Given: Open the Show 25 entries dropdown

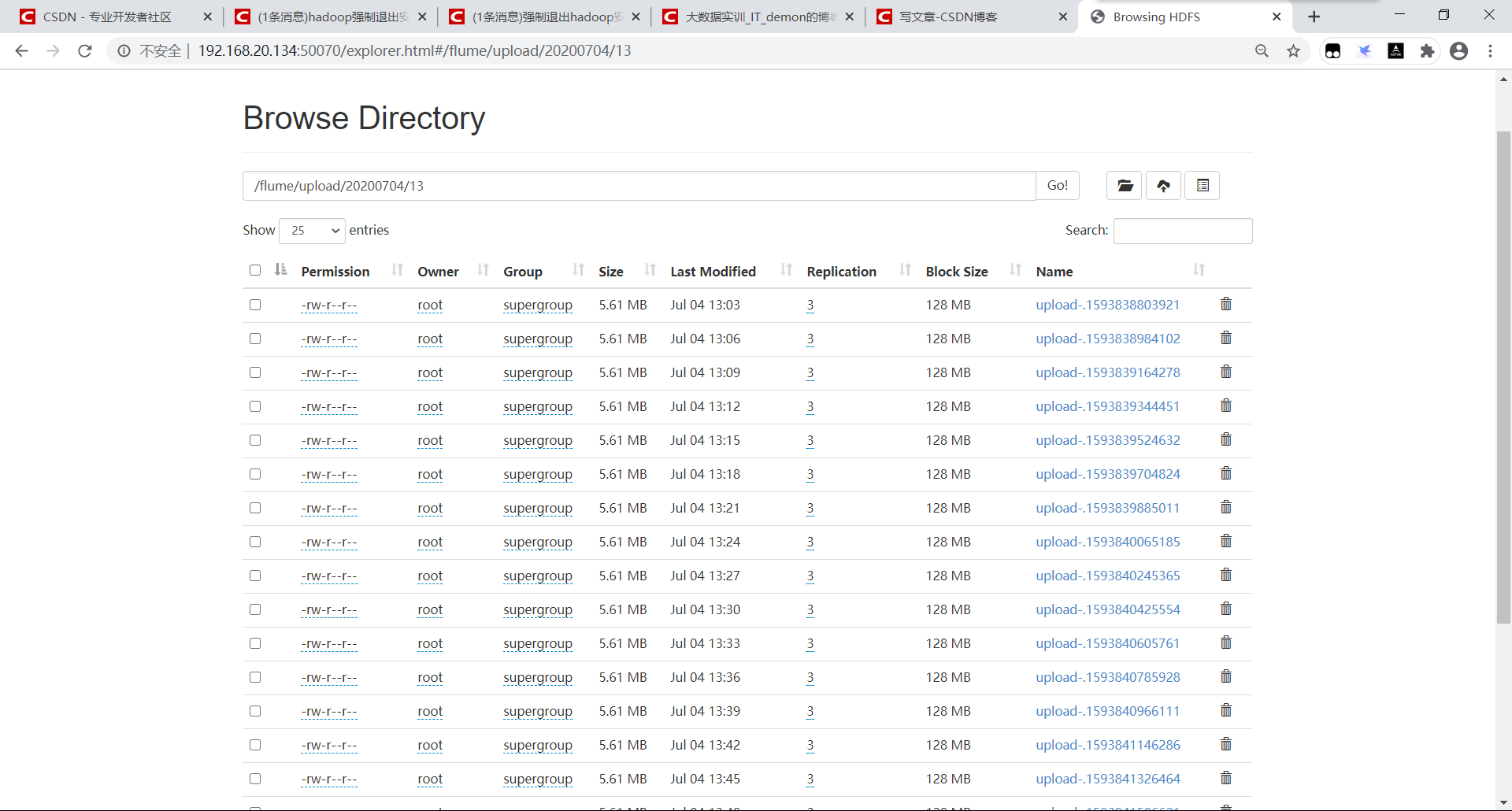Looking at the screenshot, I should 312,230.
